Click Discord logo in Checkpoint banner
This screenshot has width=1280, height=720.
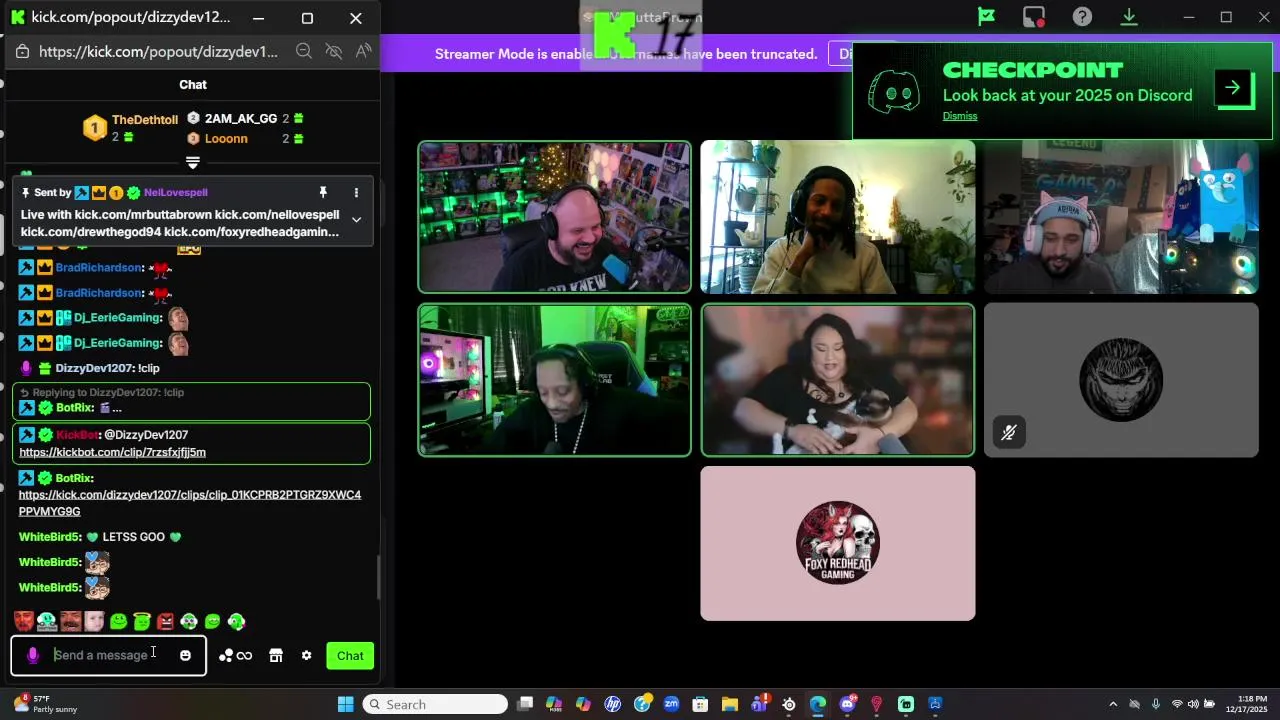tap(894, 92)
